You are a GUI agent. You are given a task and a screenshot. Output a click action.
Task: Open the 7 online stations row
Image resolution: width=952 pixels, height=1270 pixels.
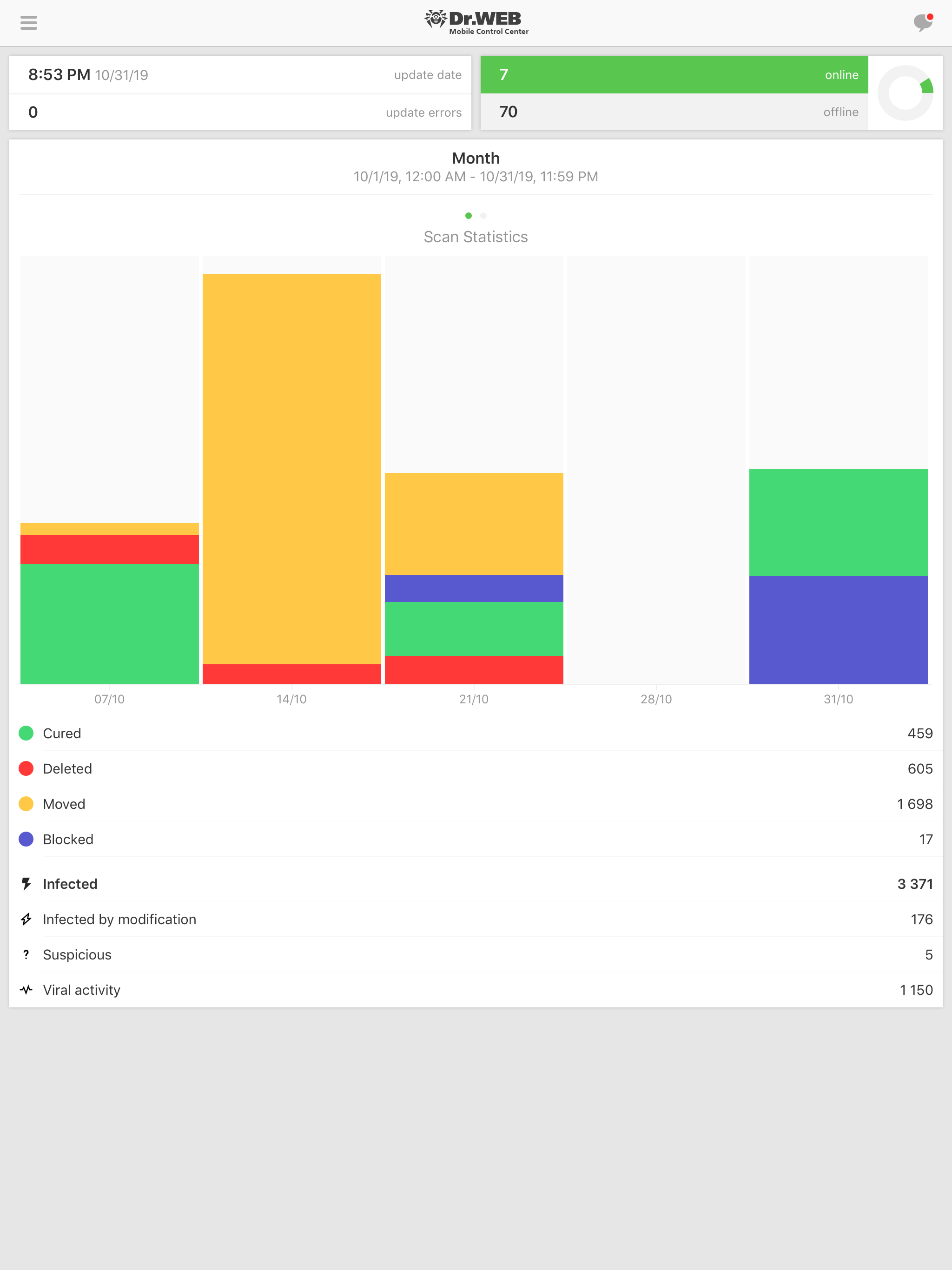point(674,75)
